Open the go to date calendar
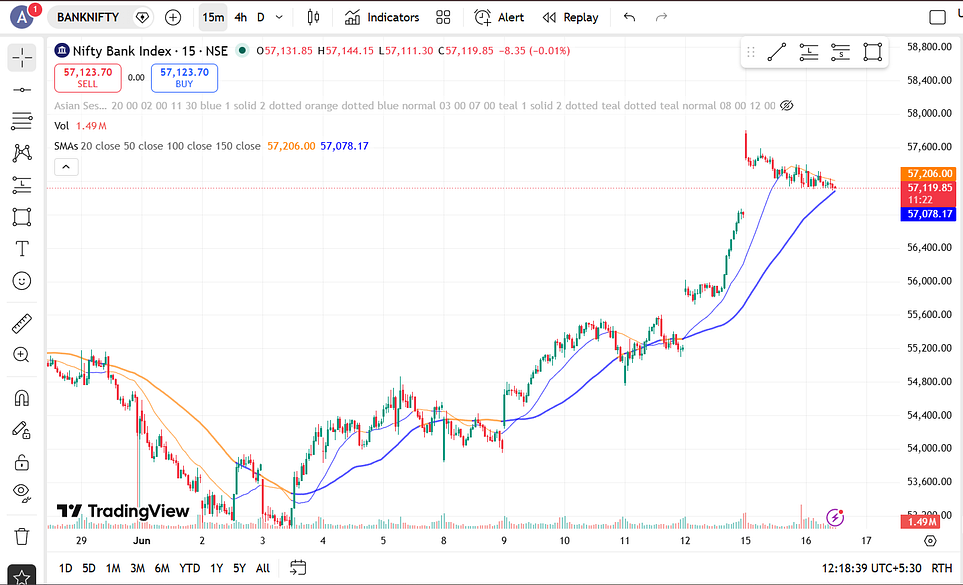963x585 pixels. point(298,568)
